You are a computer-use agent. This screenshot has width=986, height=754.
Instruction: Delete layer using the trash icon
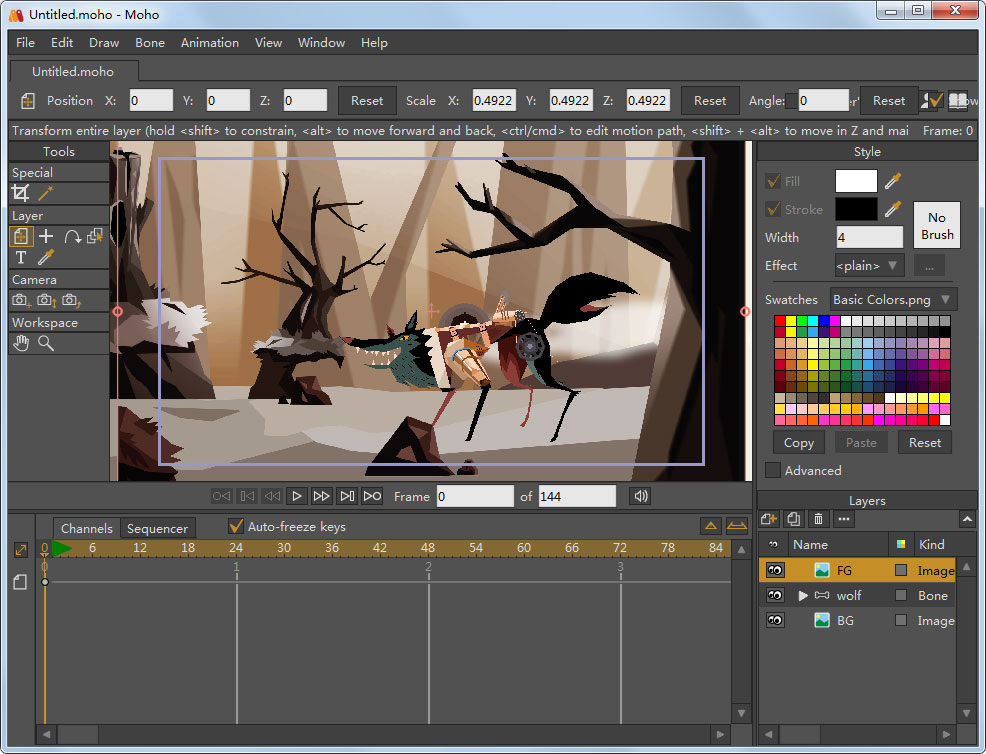click(818, 519)
